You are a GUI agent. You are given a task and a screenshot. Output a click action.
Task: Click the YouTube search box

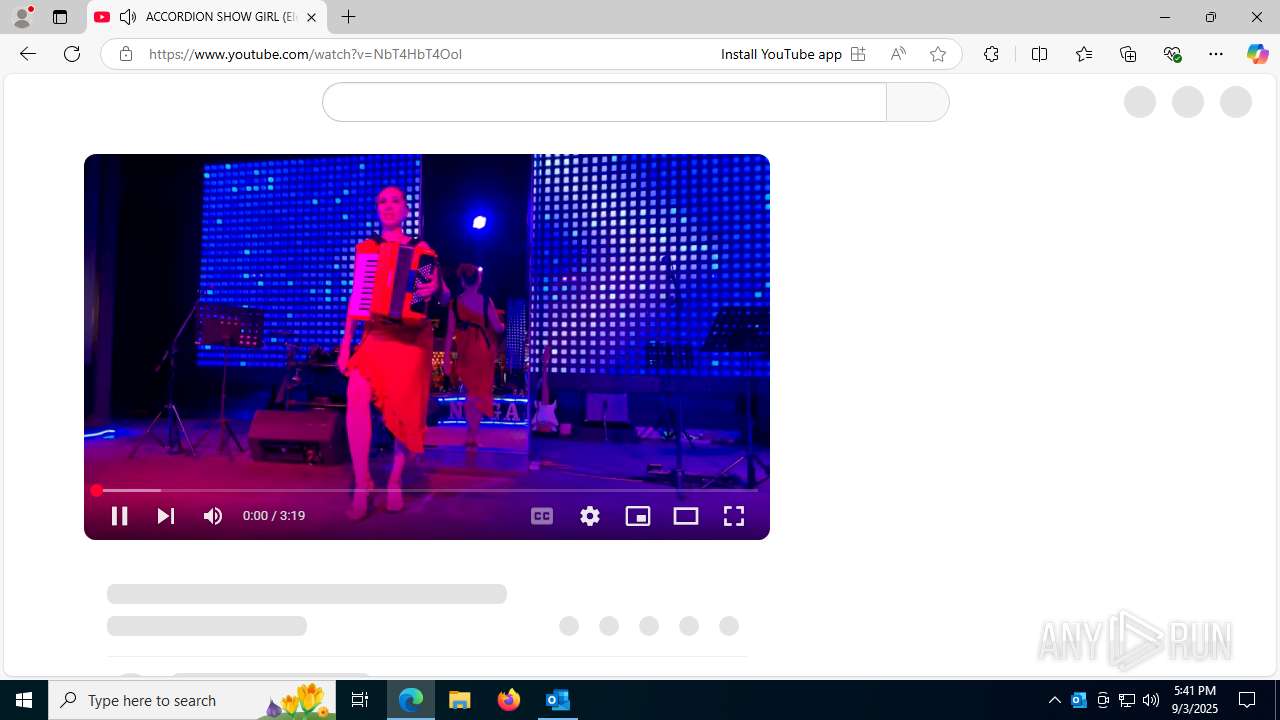coord(604,102)
